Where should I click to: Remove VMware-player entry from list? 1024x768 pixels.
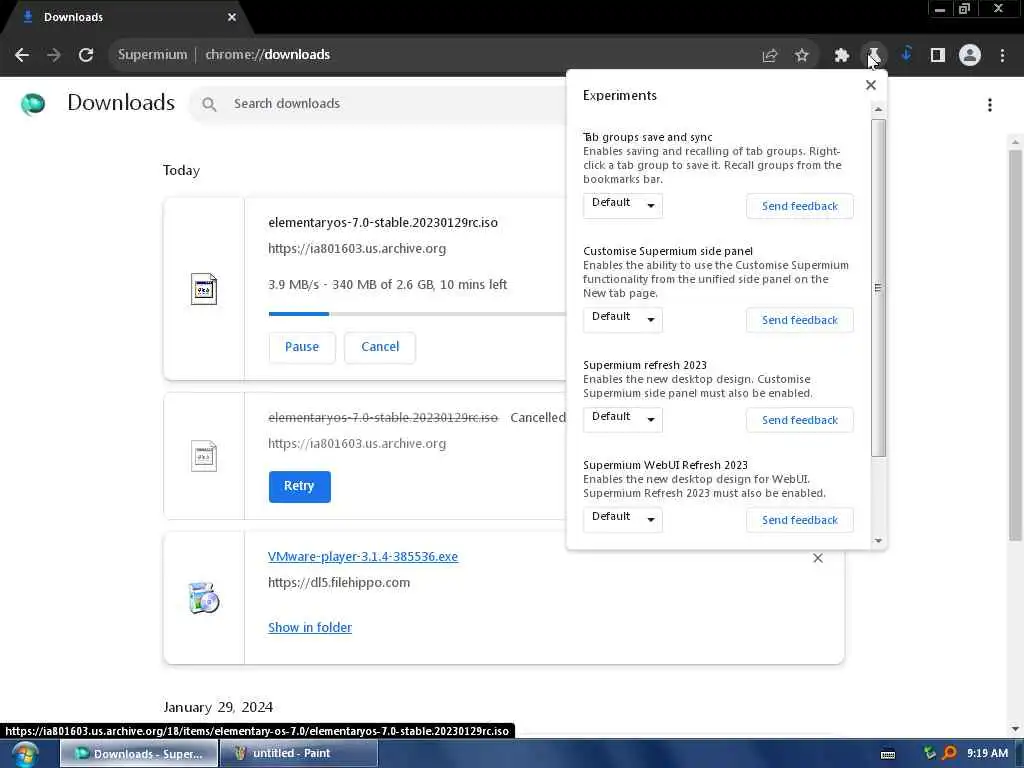[818, 558]
